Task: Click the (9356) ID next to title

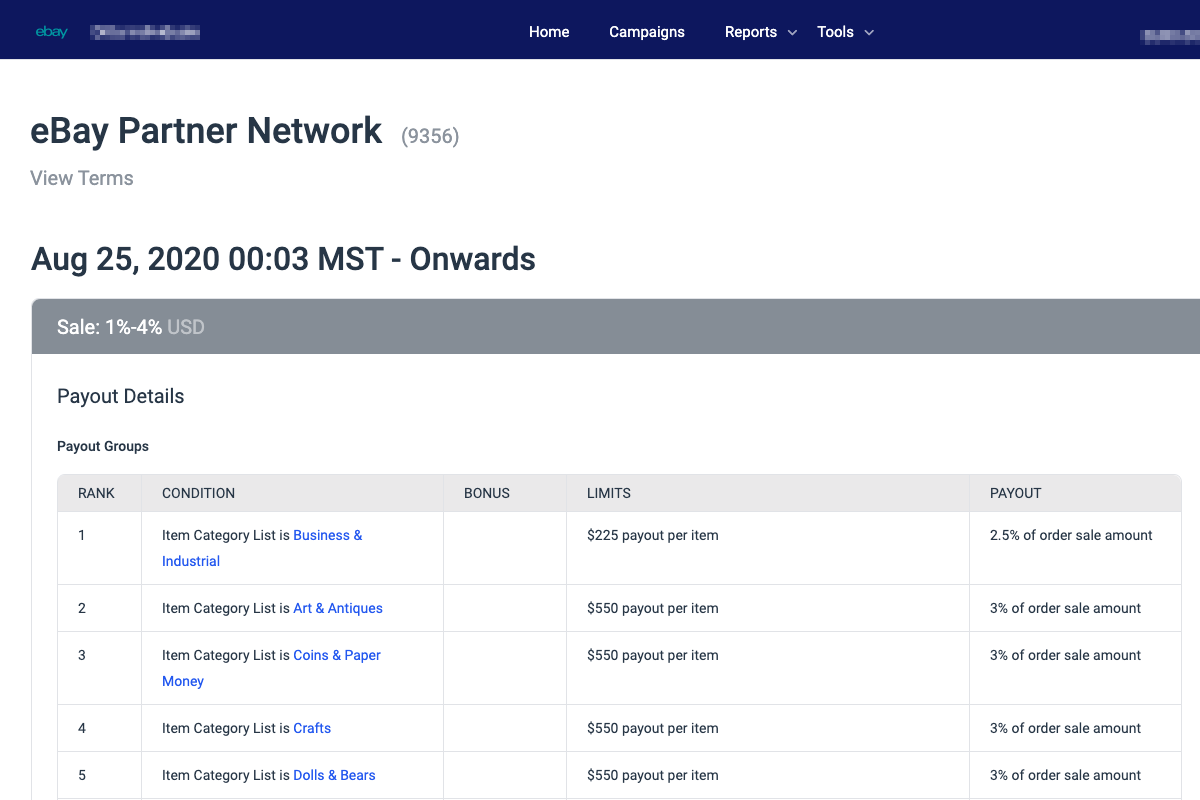Action: pos(430,136)
